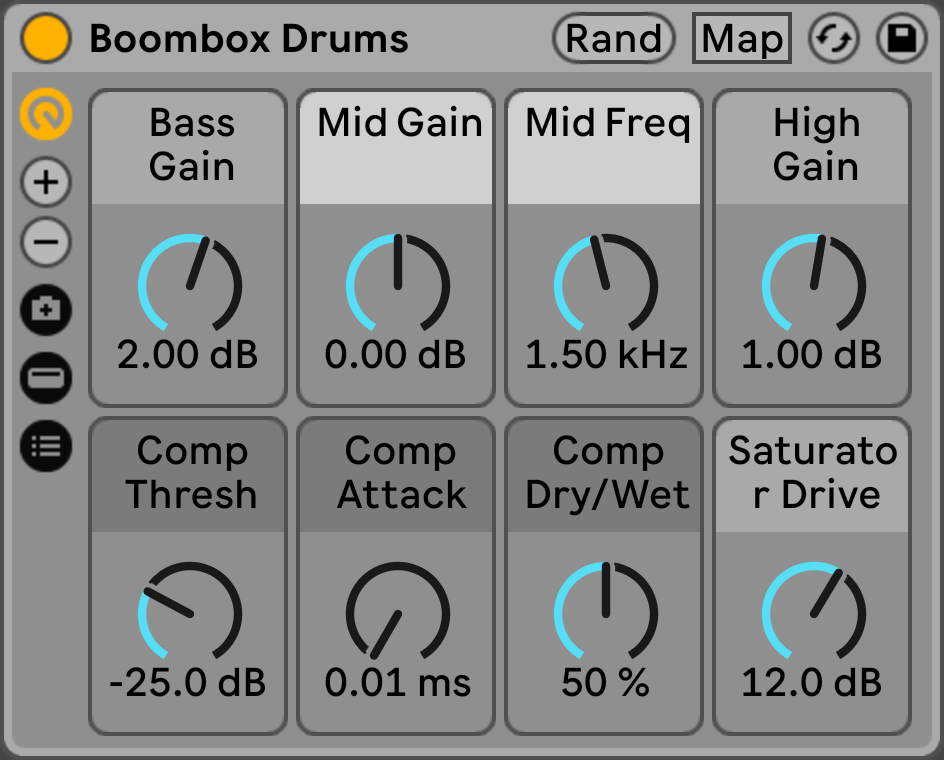Rename the rack by clicking Boombox Drums title
The image size is (944, 760).
[x=249, y=40]
